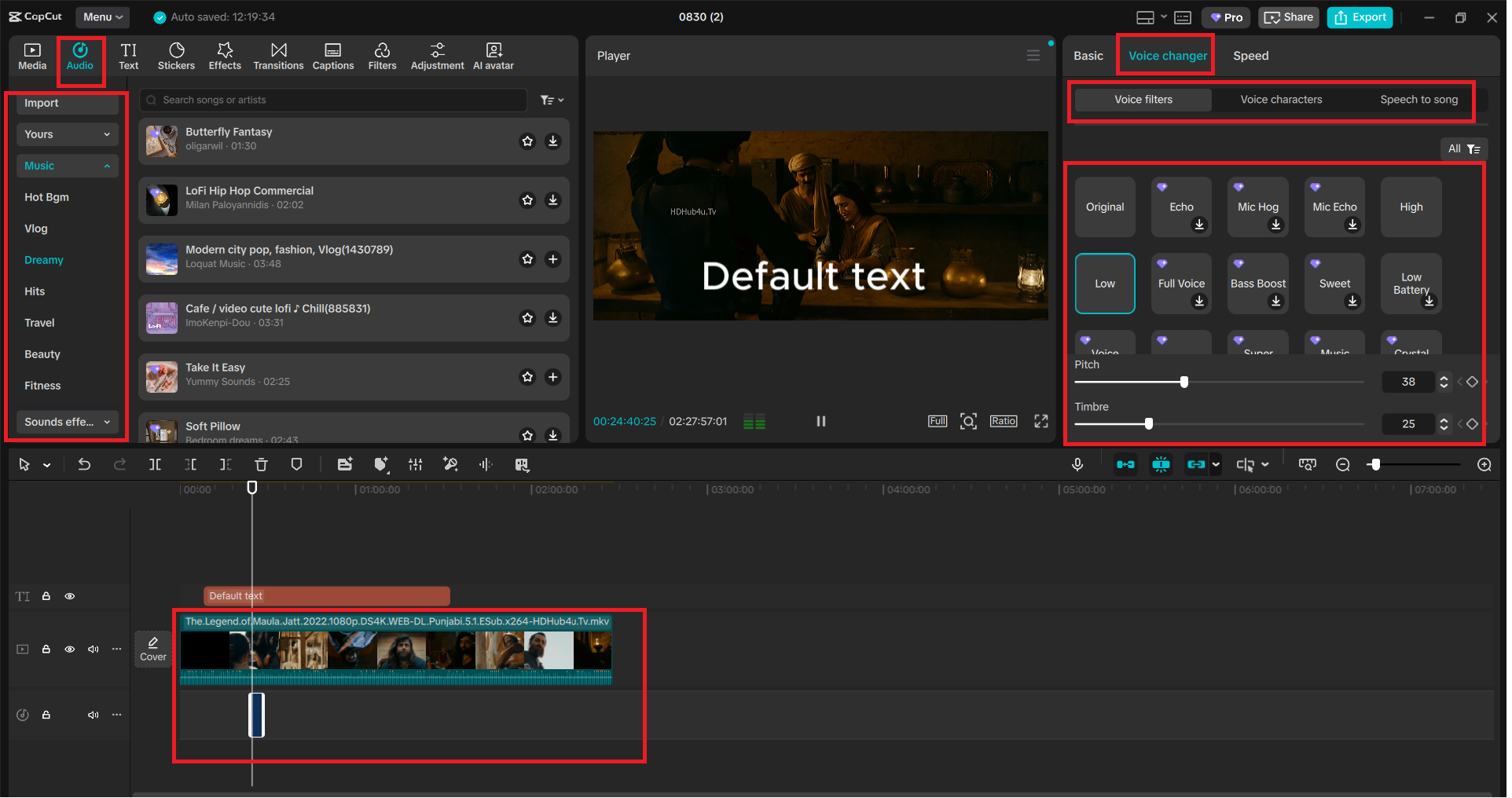This screenshot has width=1512, height=798.
Task: Click the Cover edit button on timeline
Action: 153,650
